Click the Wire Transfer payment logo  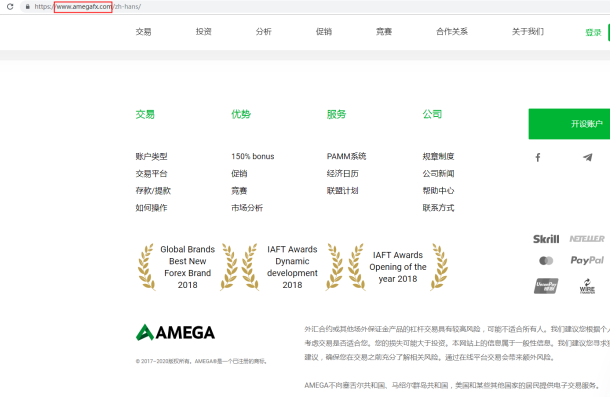click(x=587, y=286)
